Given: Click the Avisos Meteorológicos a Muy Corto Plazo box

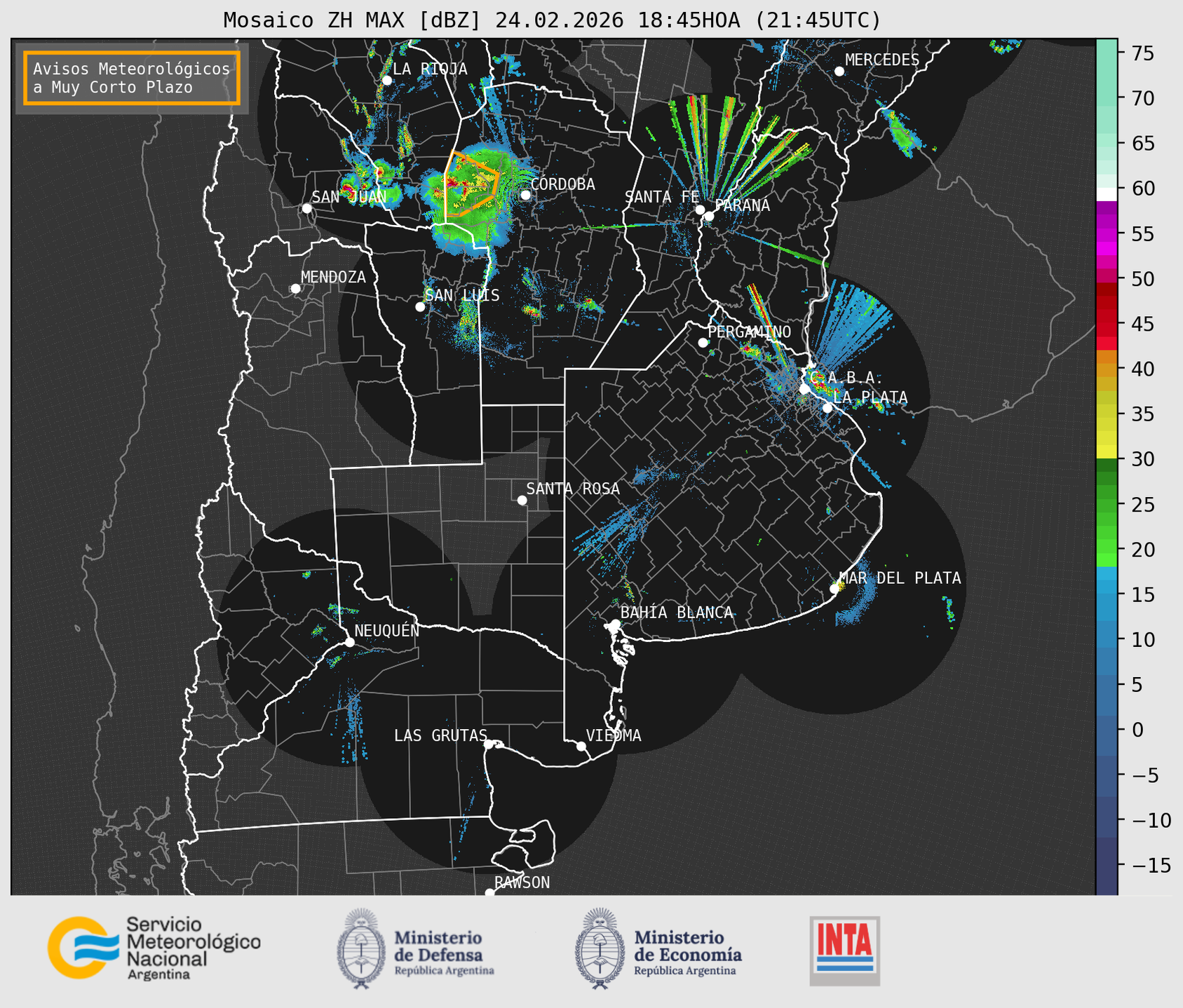Looking at the screenshot, I should [131, 78].
